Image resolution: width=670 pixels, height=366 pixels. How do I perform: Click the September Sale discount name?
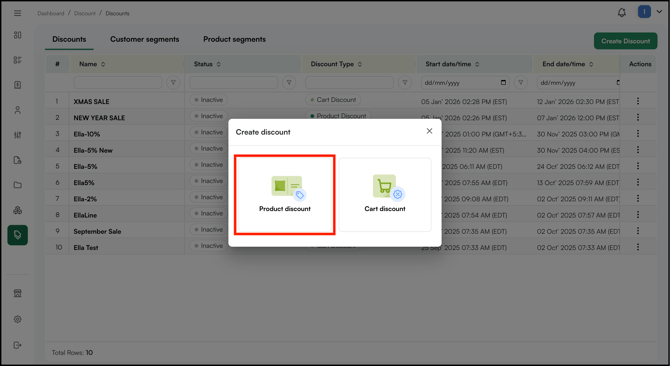click(x=97, y=231)
